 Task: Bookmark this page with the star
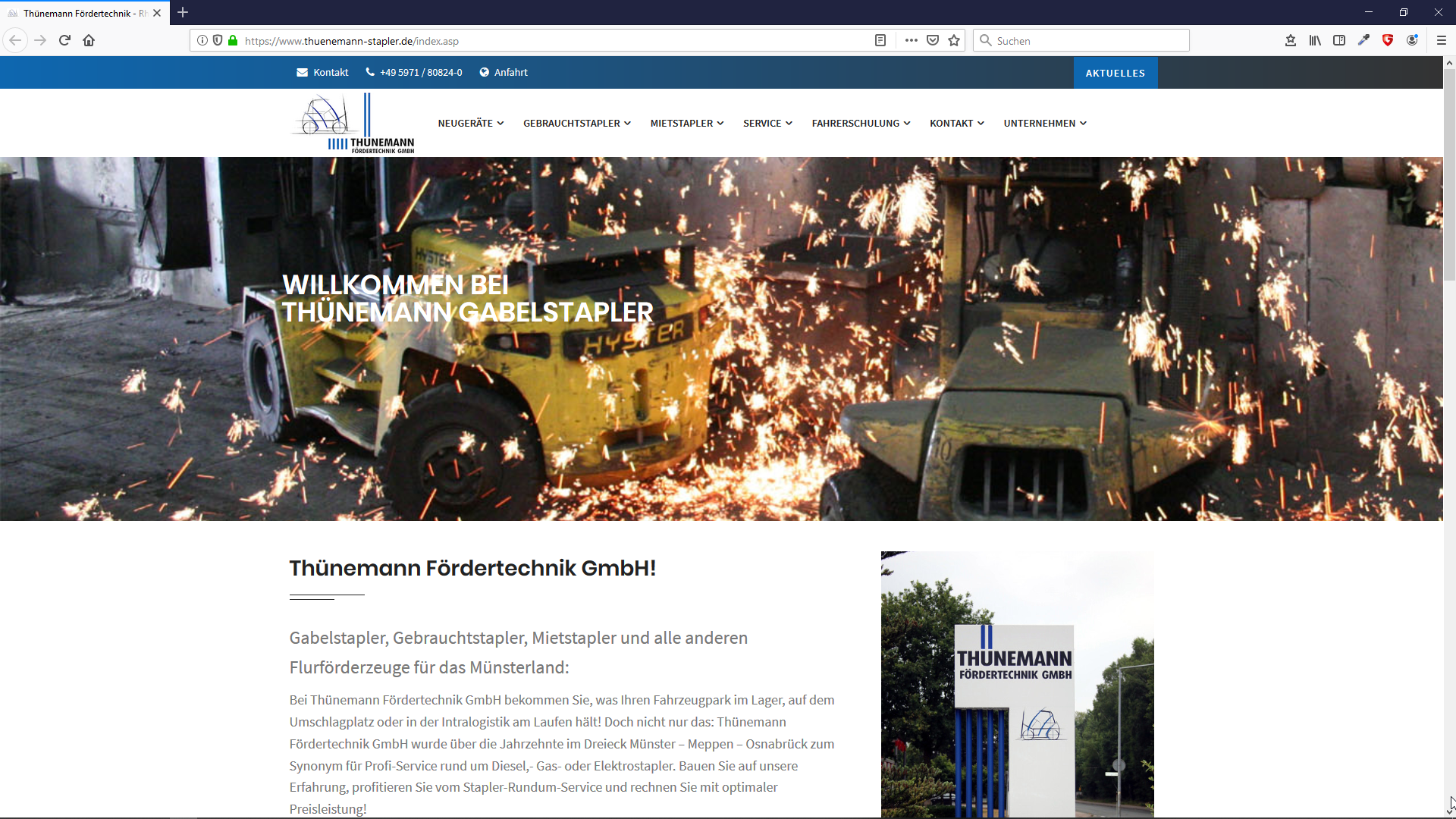point(954,40)
